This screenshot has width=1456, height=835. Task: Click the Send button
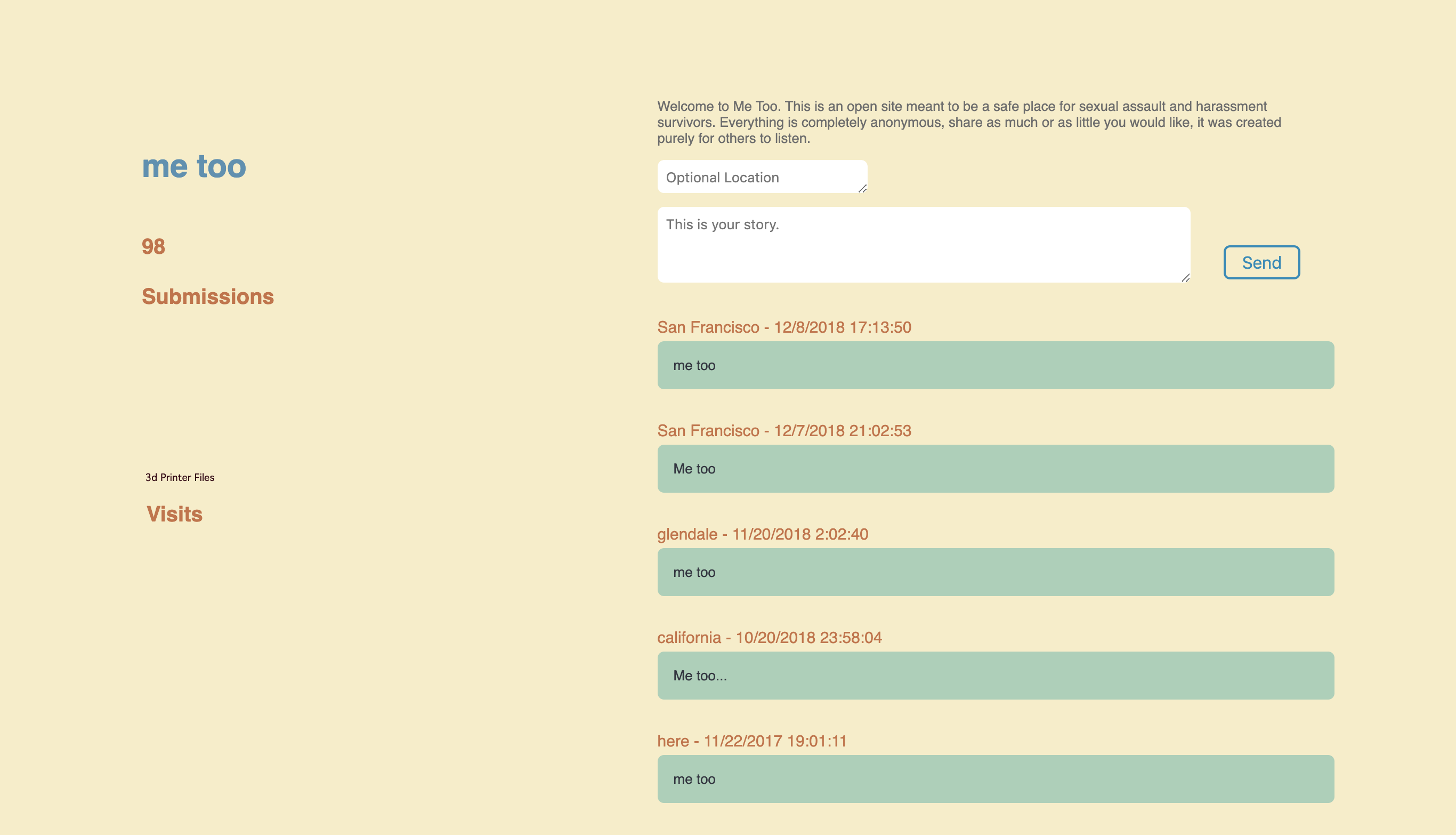(x=1261, y=263)
